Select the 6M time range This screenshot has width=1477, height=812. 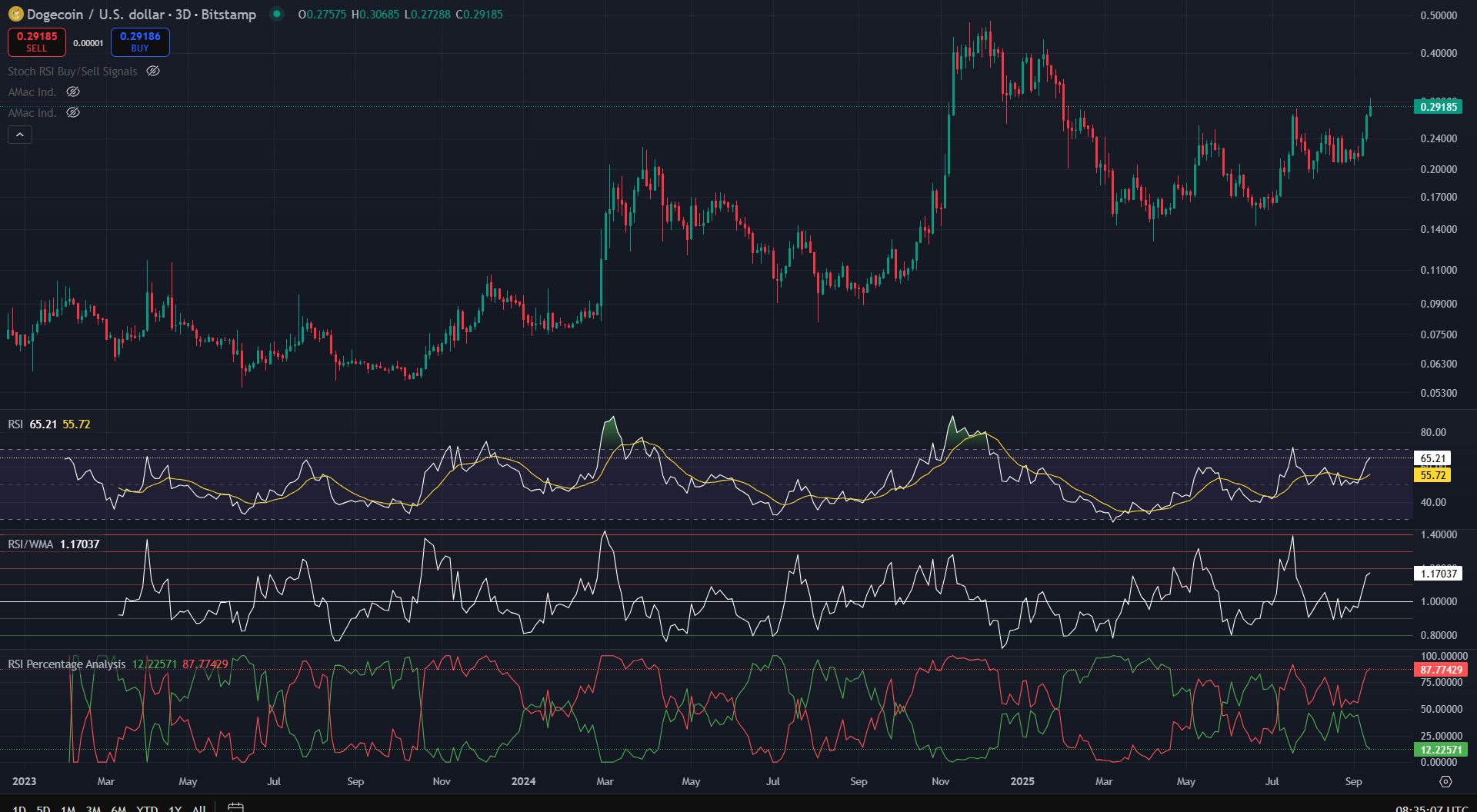pos(118,808)
